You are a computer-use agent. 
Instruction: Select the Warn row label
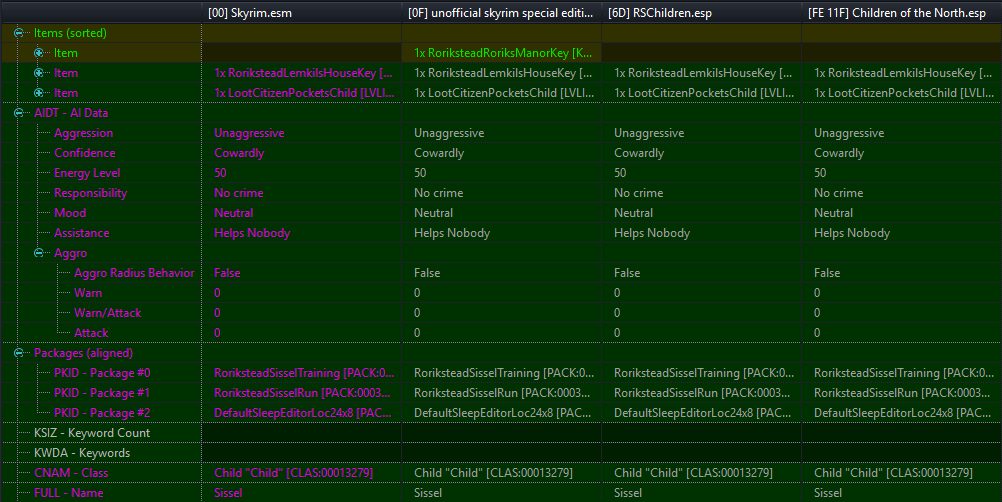pyautogui.click(x=88, y=293)
